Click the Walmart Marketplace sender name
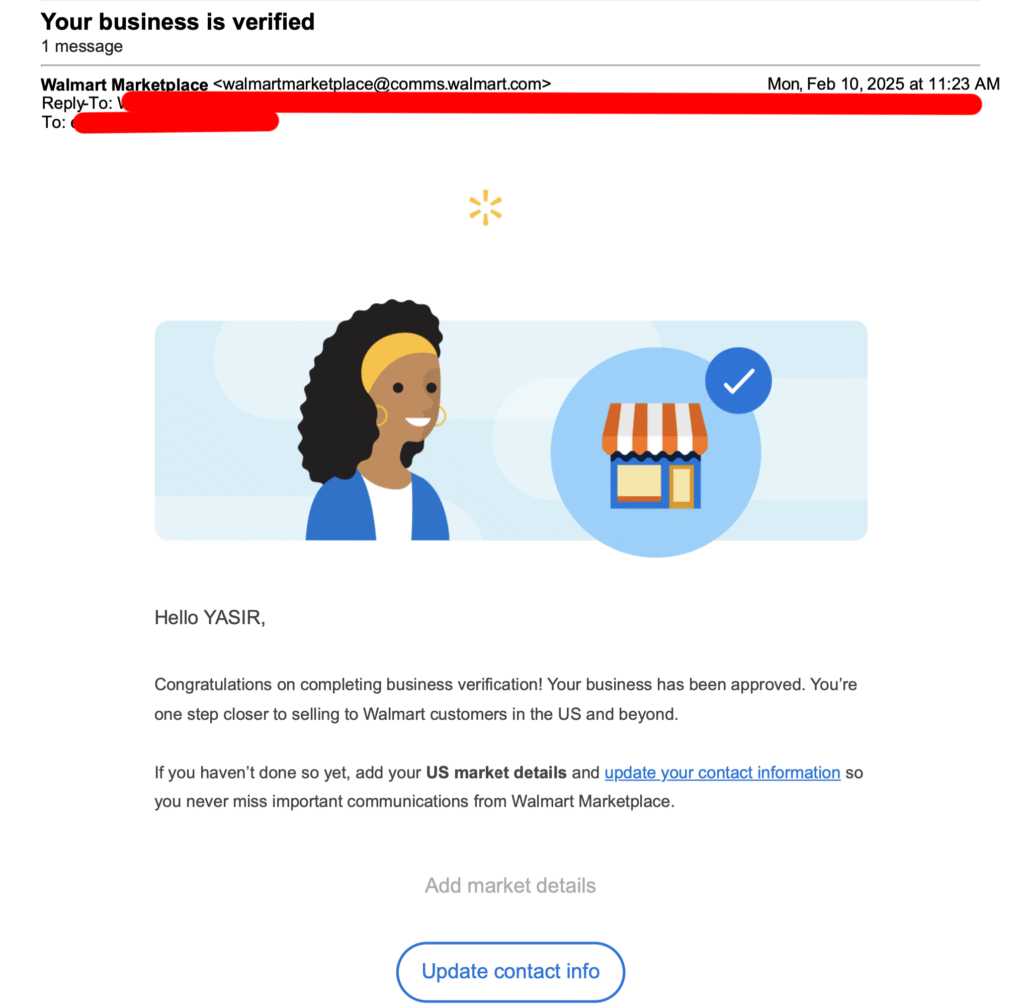 tap(124, 84)
